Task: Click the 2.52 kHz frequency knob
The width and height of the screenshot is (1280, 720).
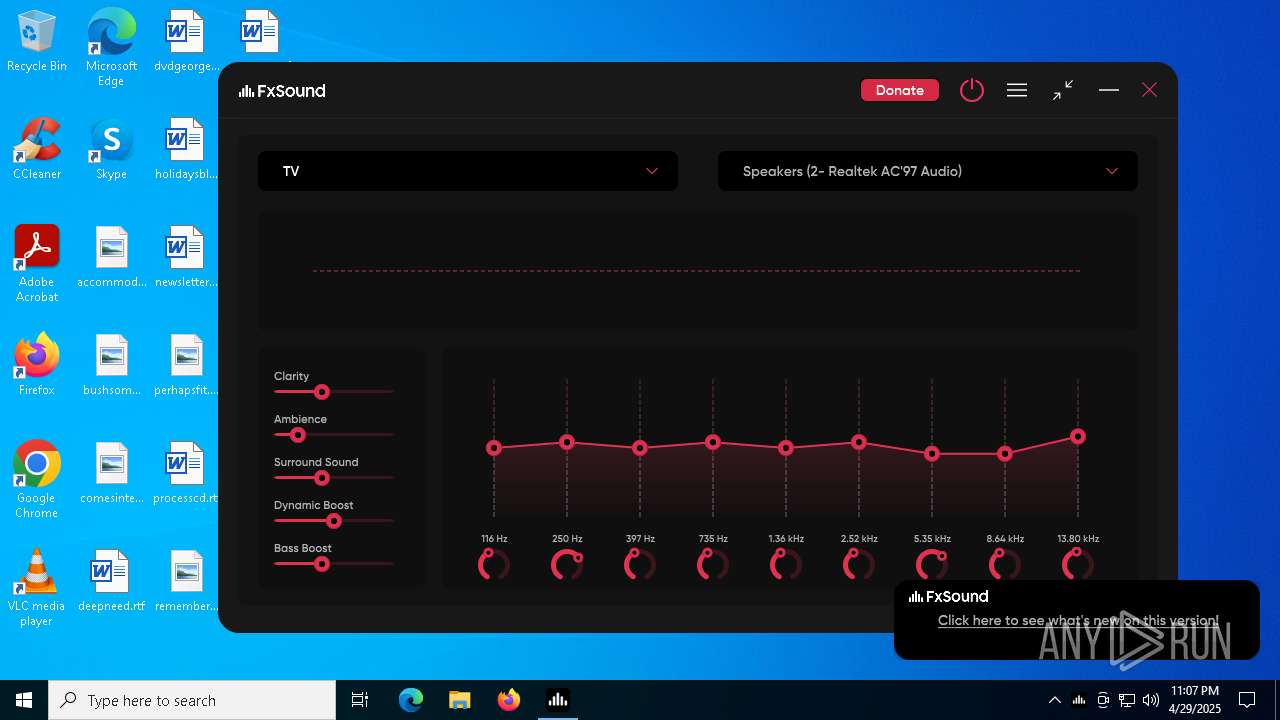Action: click(859, 565)
